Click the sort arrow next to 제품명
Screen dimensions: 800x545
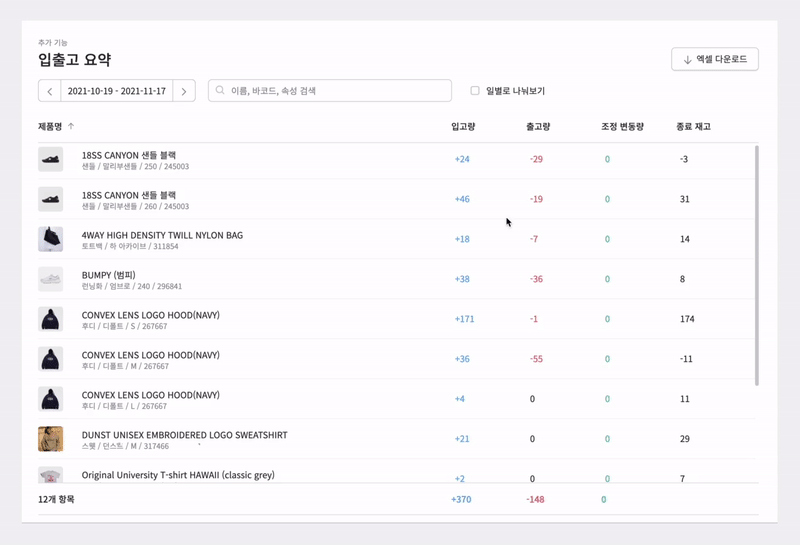(71, 127)
